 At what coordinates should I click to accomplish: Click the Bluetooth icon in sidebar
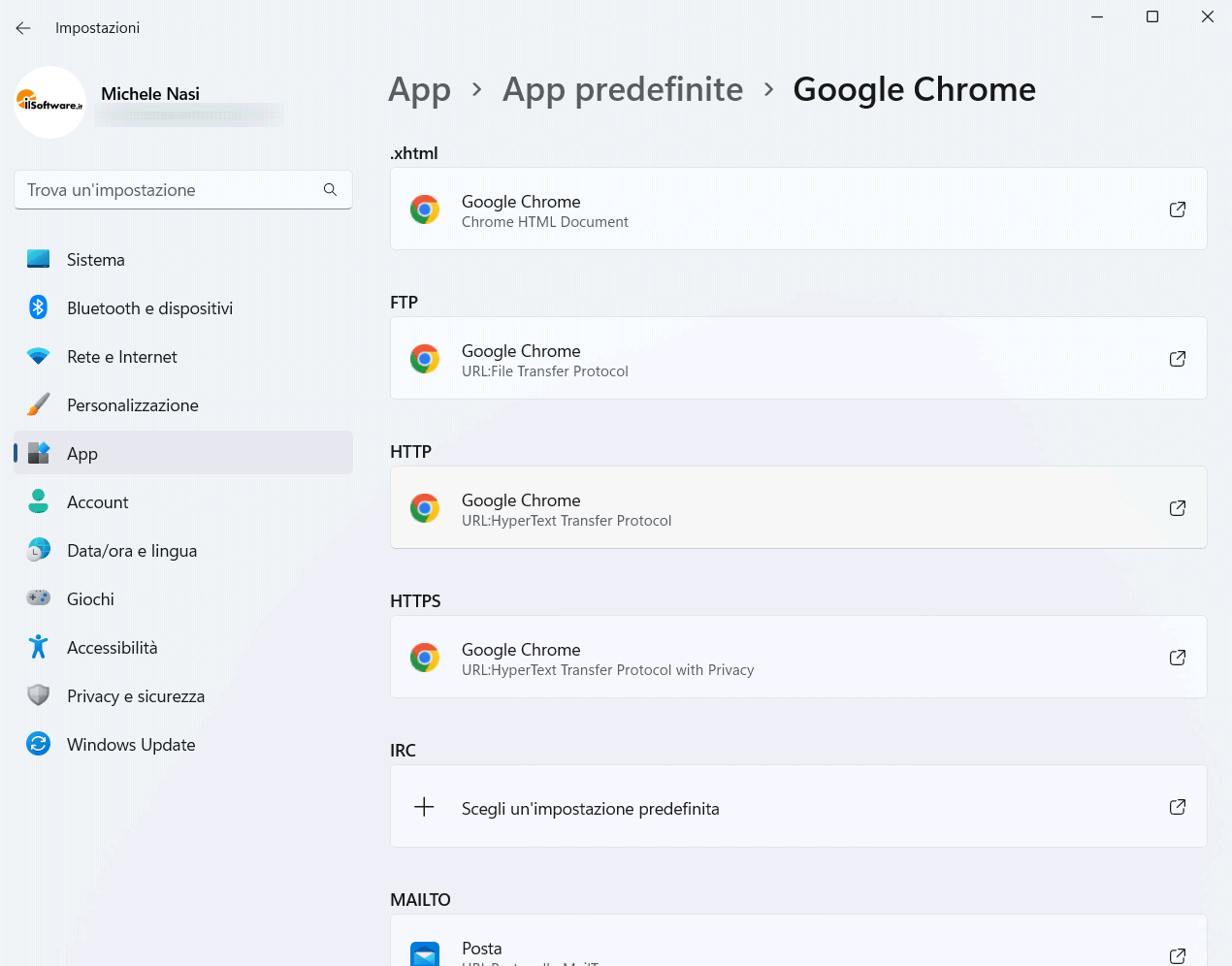39,307
